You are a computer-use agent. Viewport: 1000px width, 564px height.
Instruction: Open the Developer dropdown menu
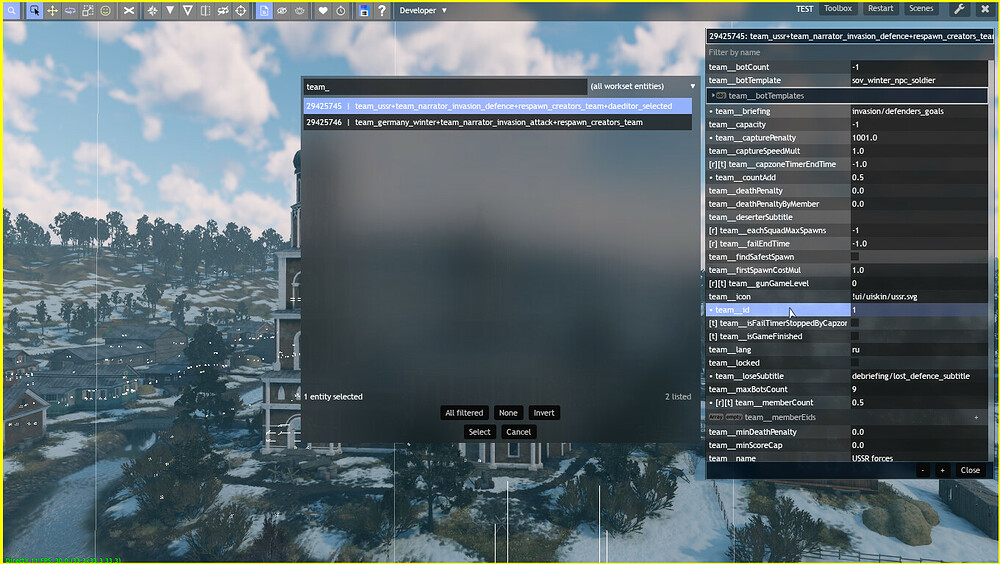point(423,10)
